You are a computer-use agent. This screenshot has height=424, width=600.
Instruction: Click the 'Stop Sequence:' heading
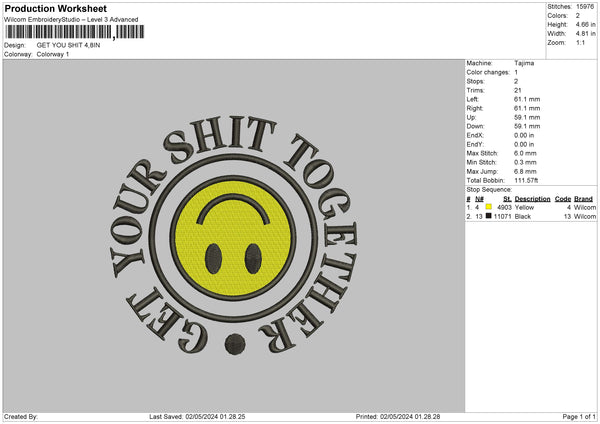(489, 190)
